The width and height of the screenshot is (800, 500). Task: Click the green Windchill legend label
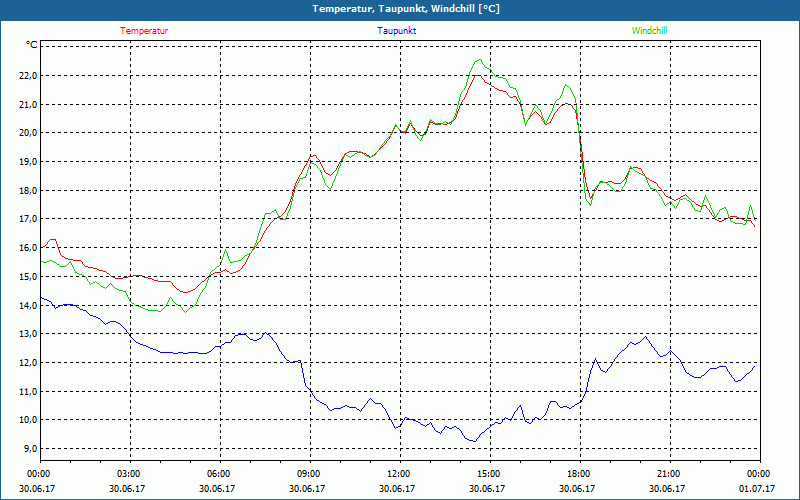point(649,31)
